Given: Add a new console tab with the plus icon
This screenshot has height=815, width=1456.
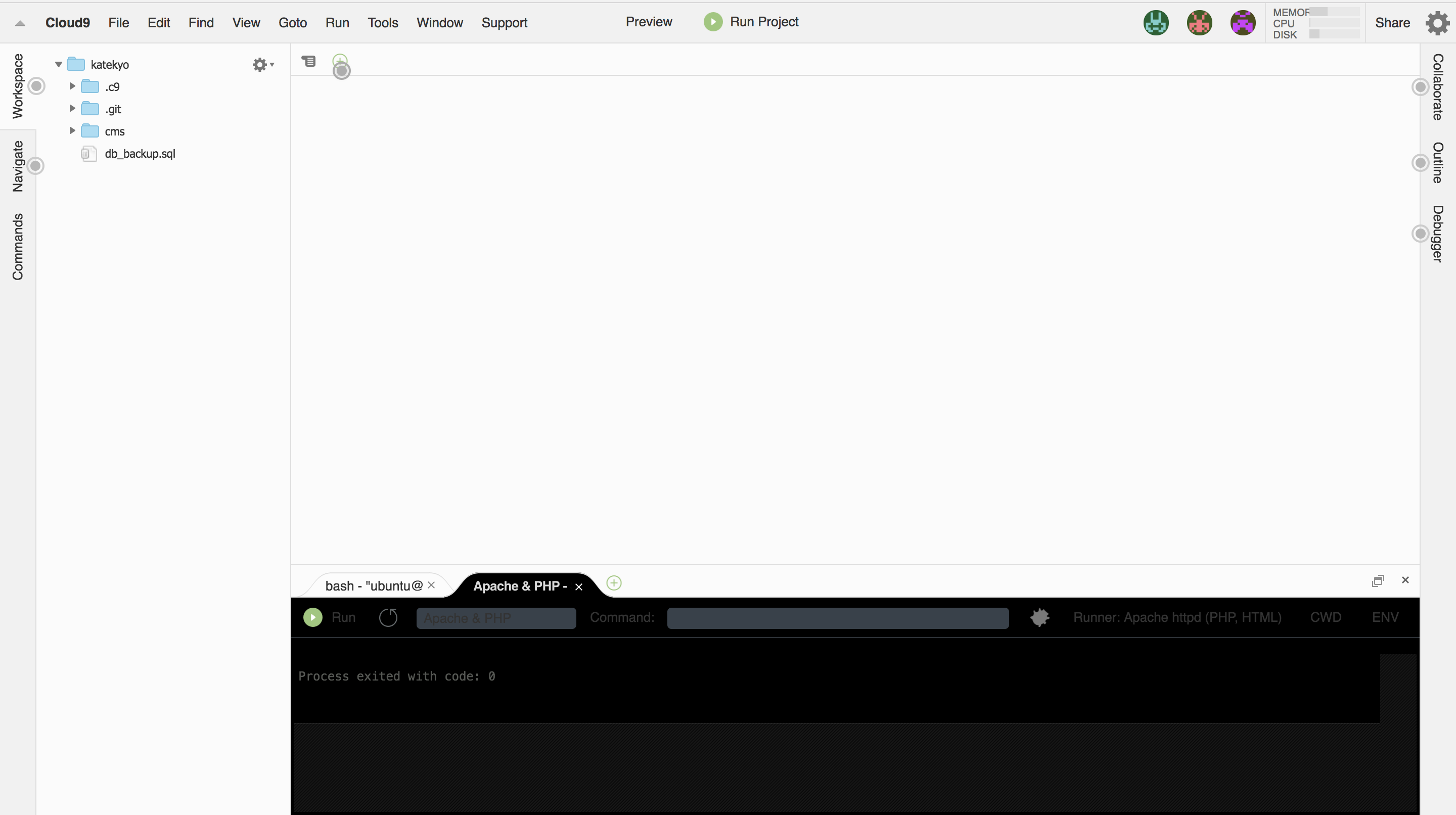Looking at the screenshot, I should click(614, 583).
